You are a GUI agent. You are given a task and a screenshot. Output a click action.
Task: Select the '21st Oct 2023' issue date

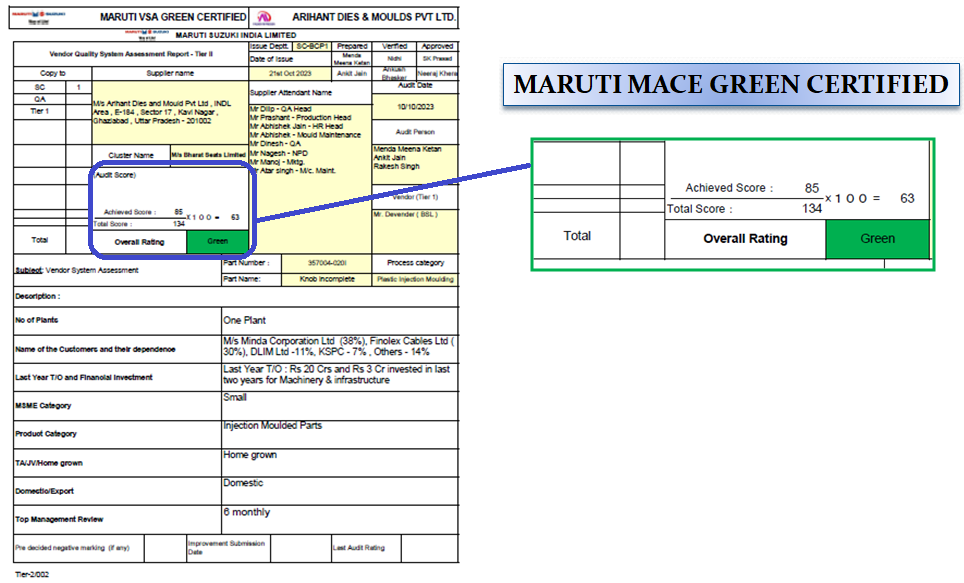290,73
